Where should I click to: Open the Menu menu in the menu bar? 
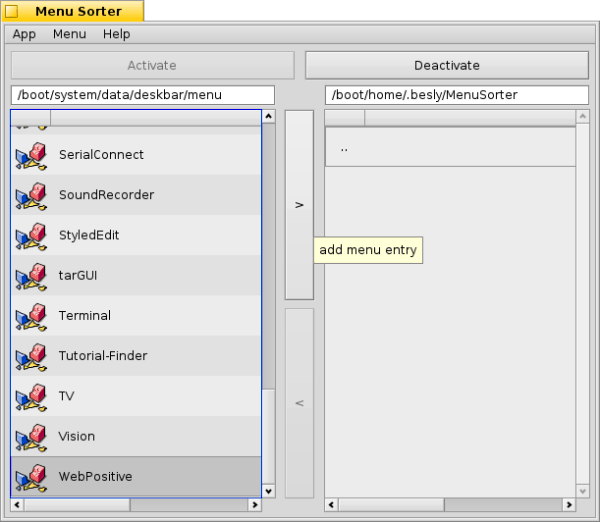(x=69, y=34)
